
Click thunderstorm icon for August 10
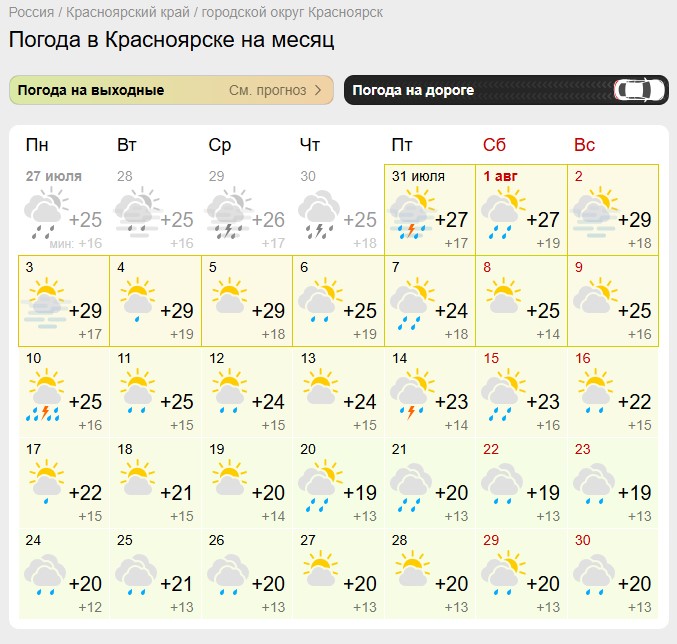click(x=45, y=395)
